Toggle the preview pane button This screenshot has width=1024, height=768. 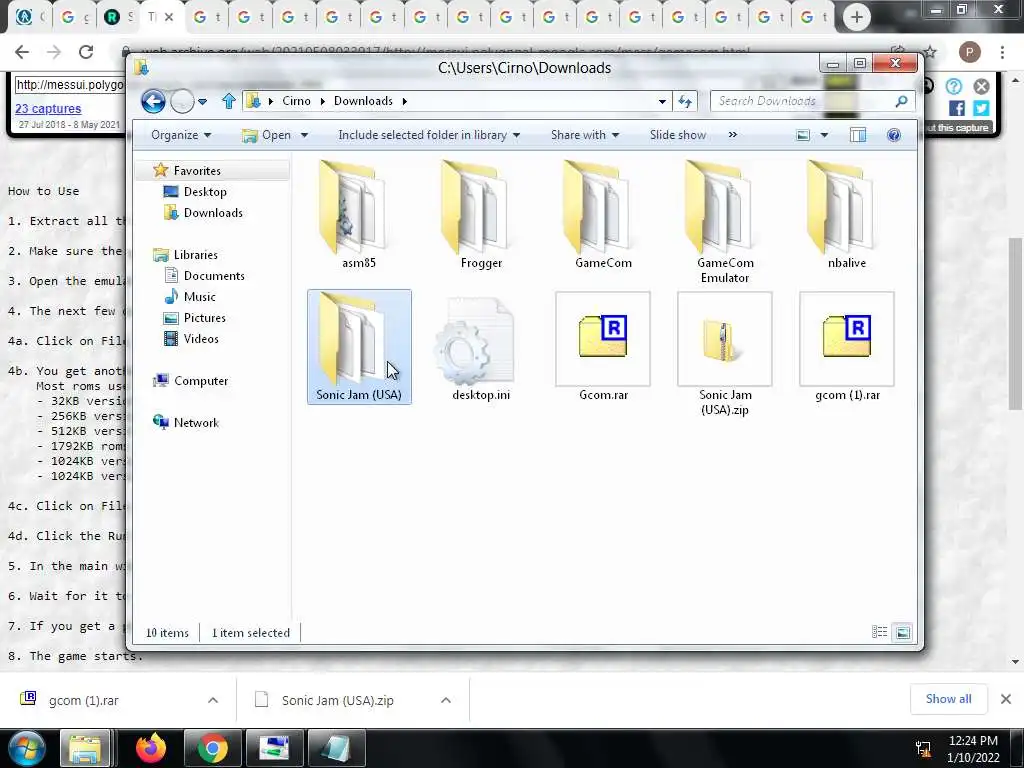point(857,135)
